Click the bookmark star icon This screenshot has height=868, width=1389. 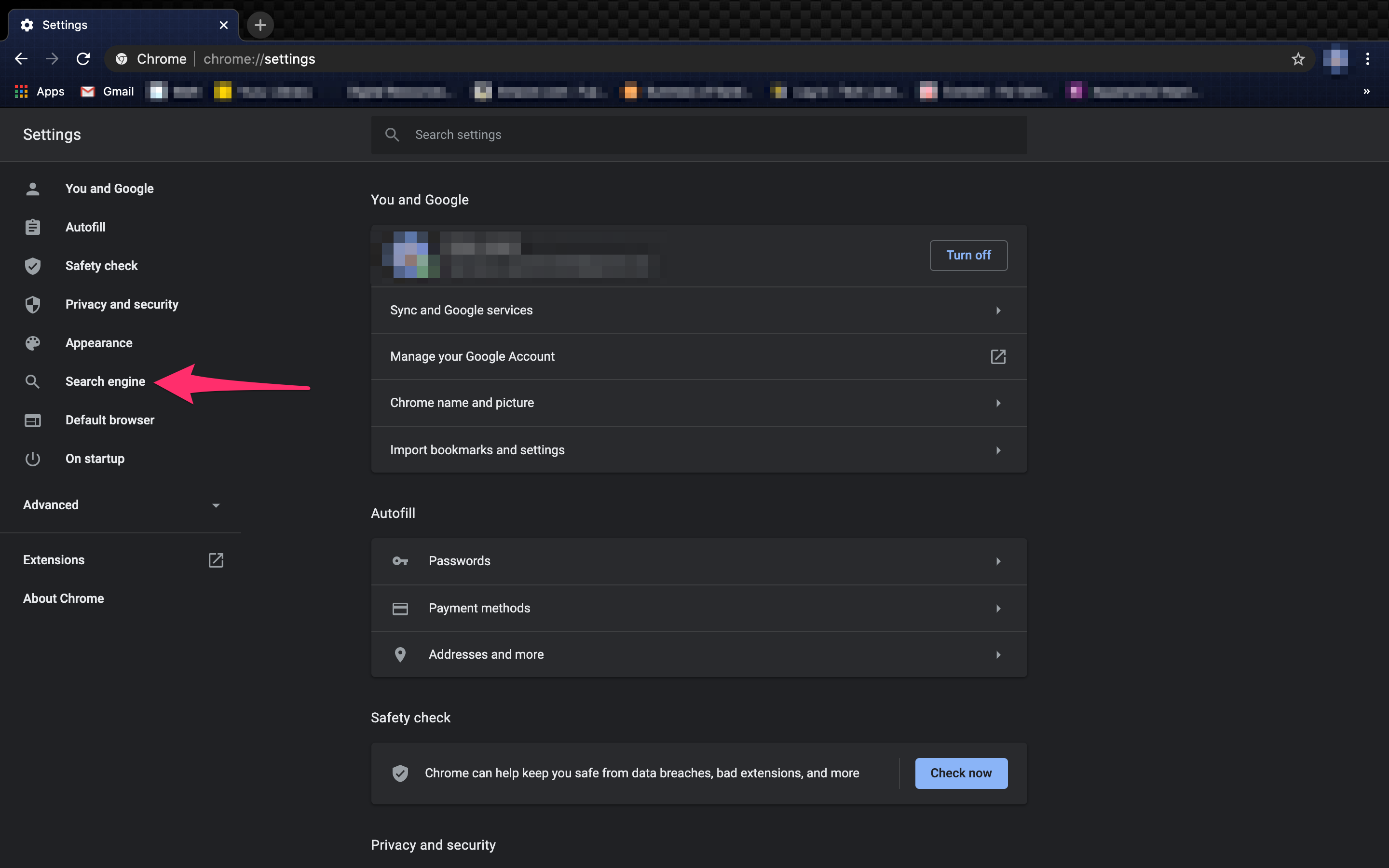click(x=1298, y=59)
